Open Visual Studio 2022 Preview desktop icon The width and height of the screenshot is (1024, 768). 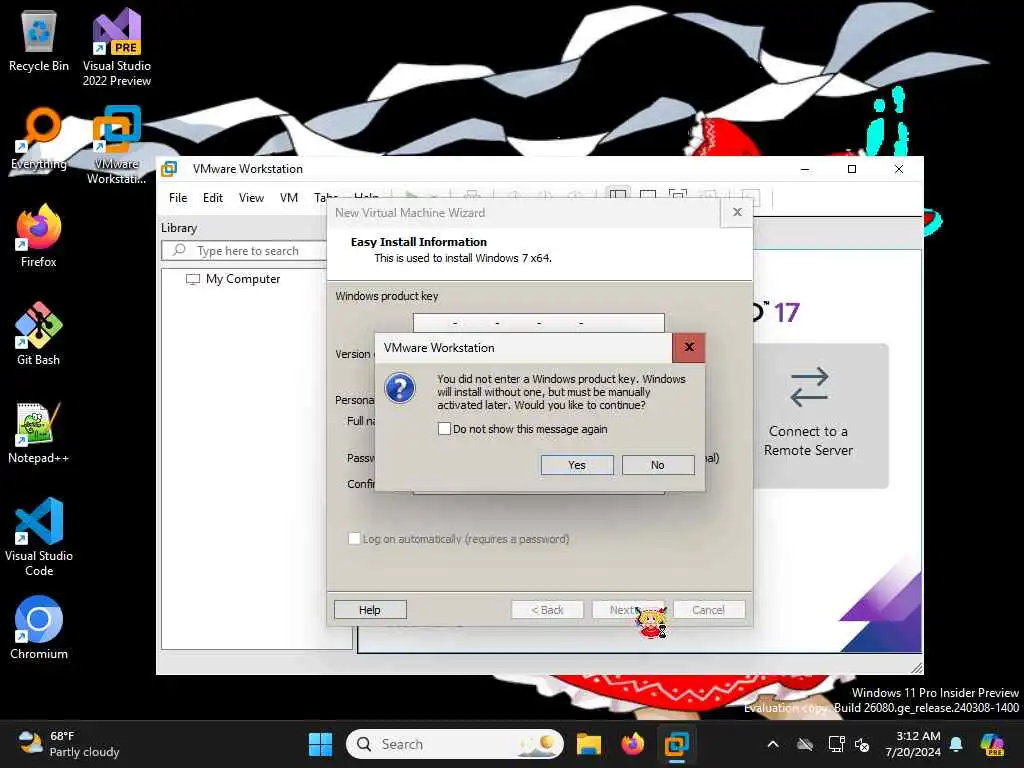(x=117, y=47)
